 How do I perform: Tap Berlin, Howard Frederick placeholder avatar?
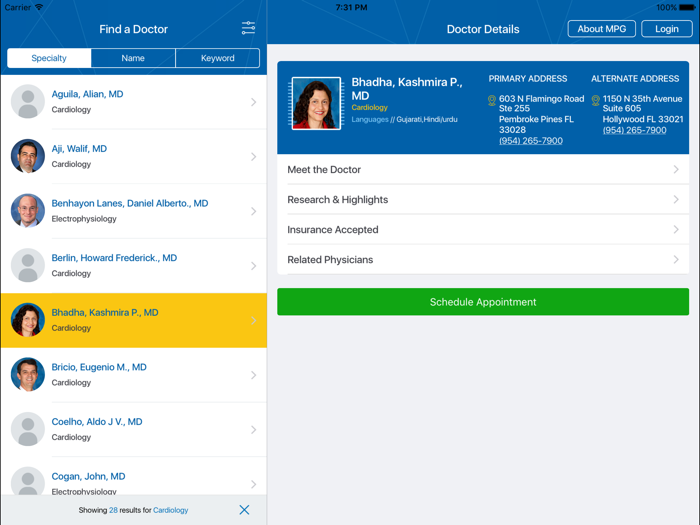[x=28, y=266]
